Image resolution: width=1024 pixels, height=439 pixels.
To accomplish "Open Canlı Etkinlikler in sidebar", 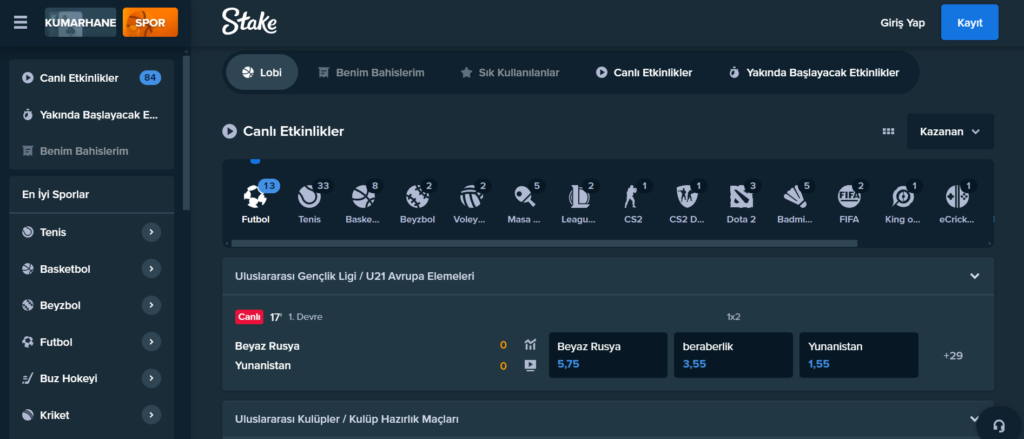I will coord(91,78).
